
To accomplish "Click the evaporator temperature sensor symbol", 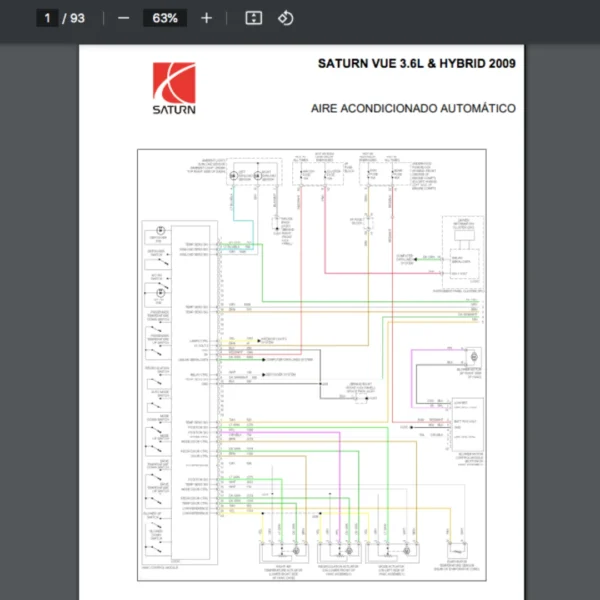I will coord(458,549).
